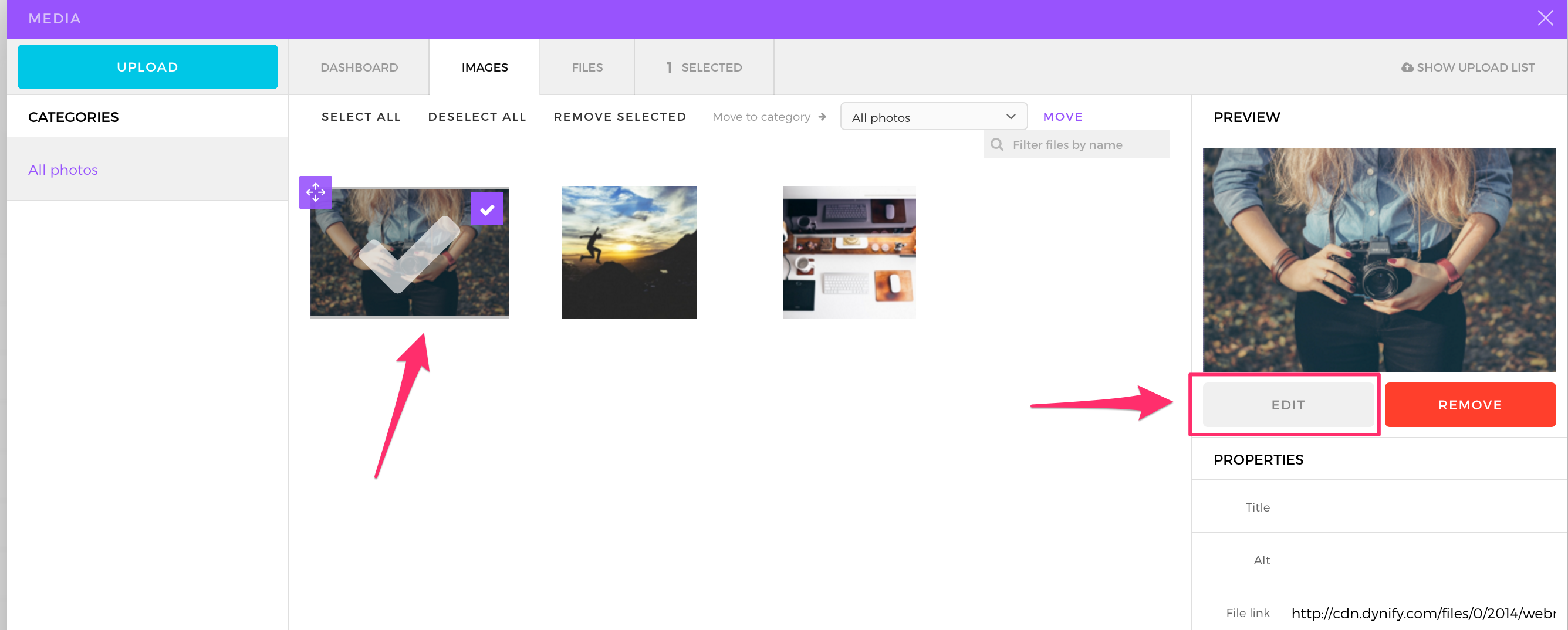This screenshot has width=1568, height=630.
Task: Click the cloud icon beside Show Upload List
Action: [1407, 67]
